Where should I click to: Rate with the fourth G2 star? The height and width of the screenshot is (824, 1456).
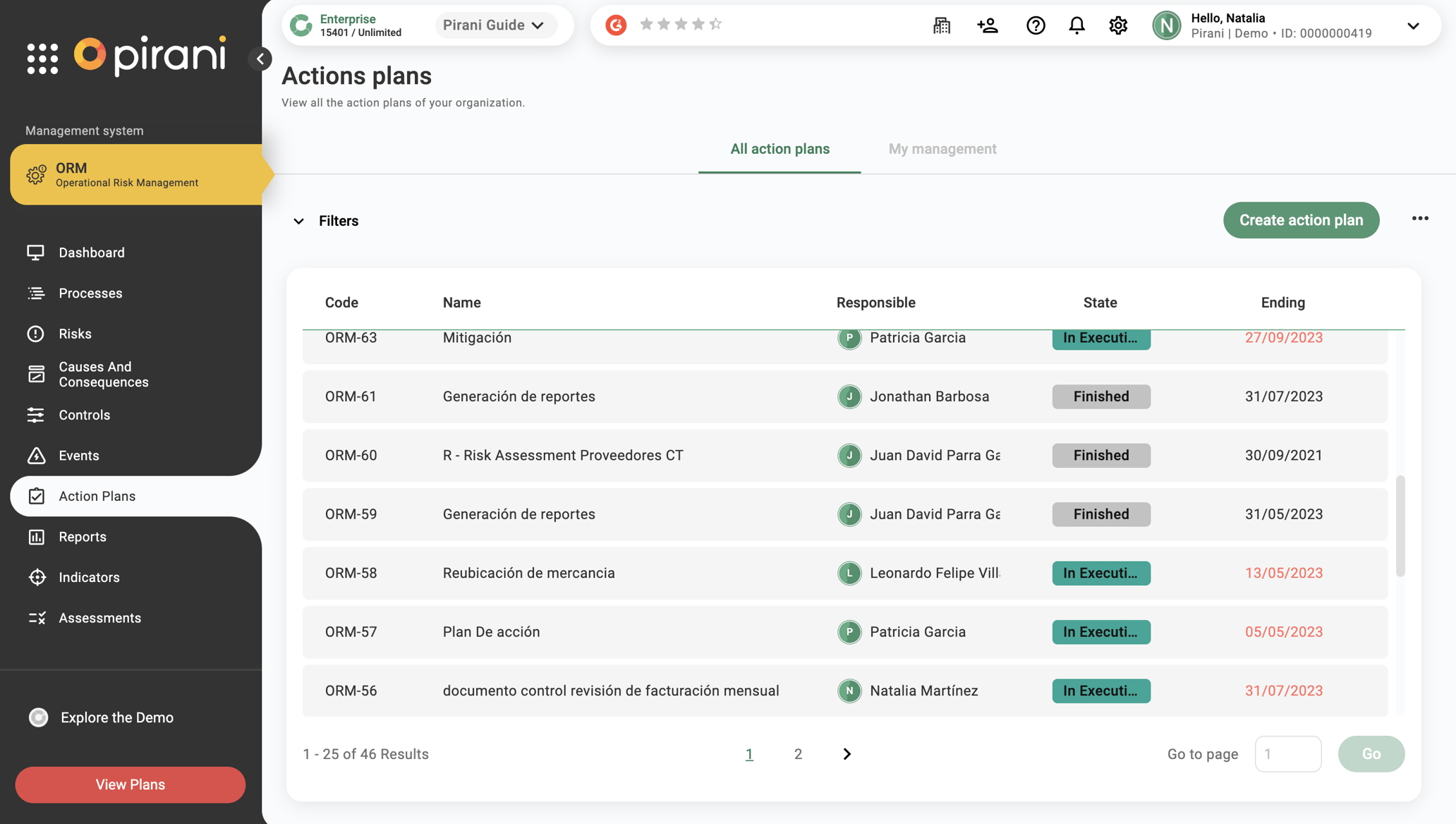tap(698, 23)
